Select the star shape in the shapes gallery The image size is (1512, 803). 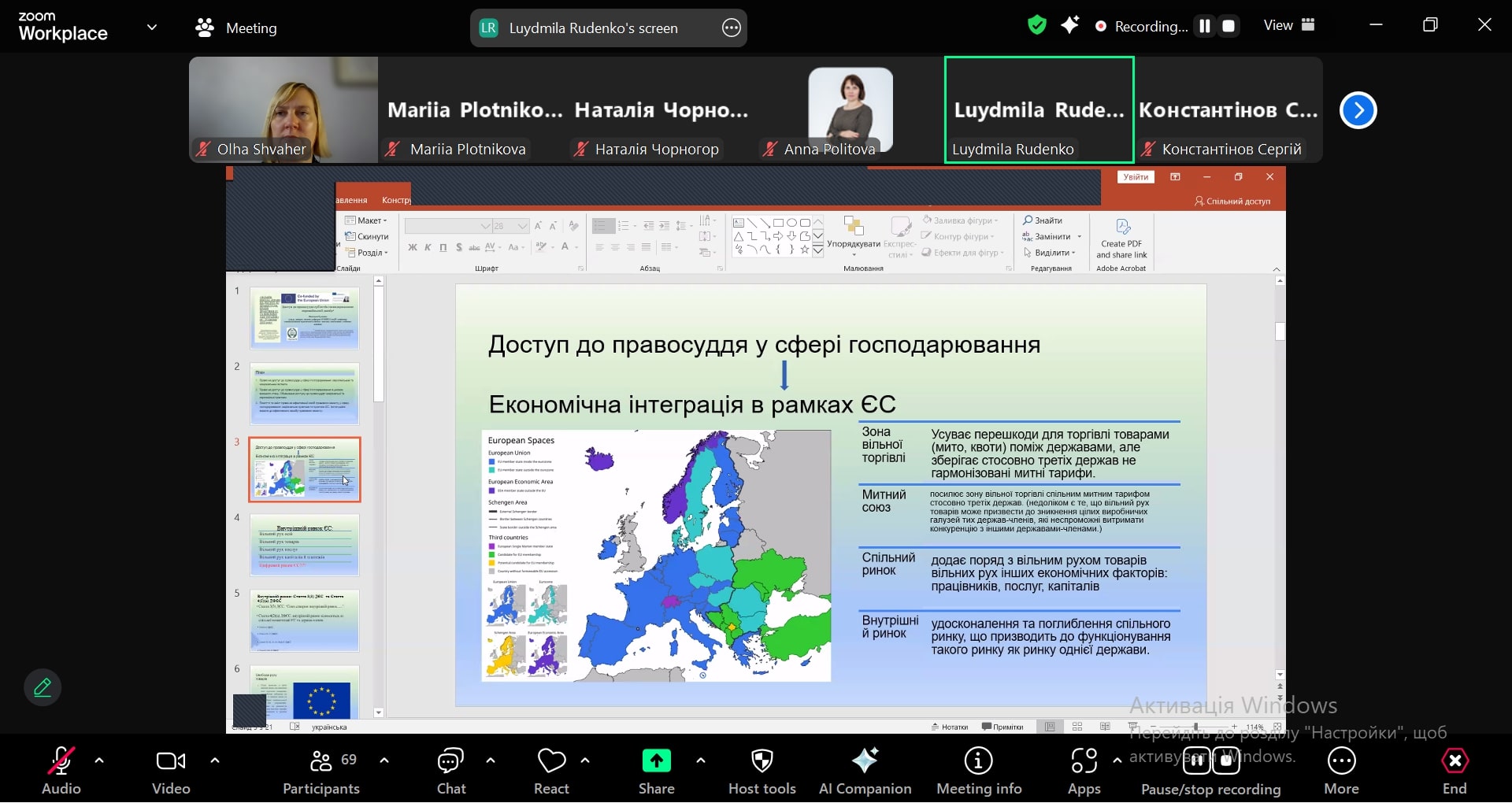pyautogui.click(x=804, y=250)
